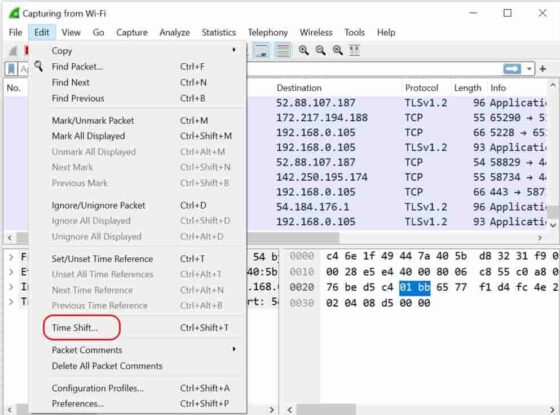Click the zoom in magnifier icon
560x415 pixels.
(304, 50)
